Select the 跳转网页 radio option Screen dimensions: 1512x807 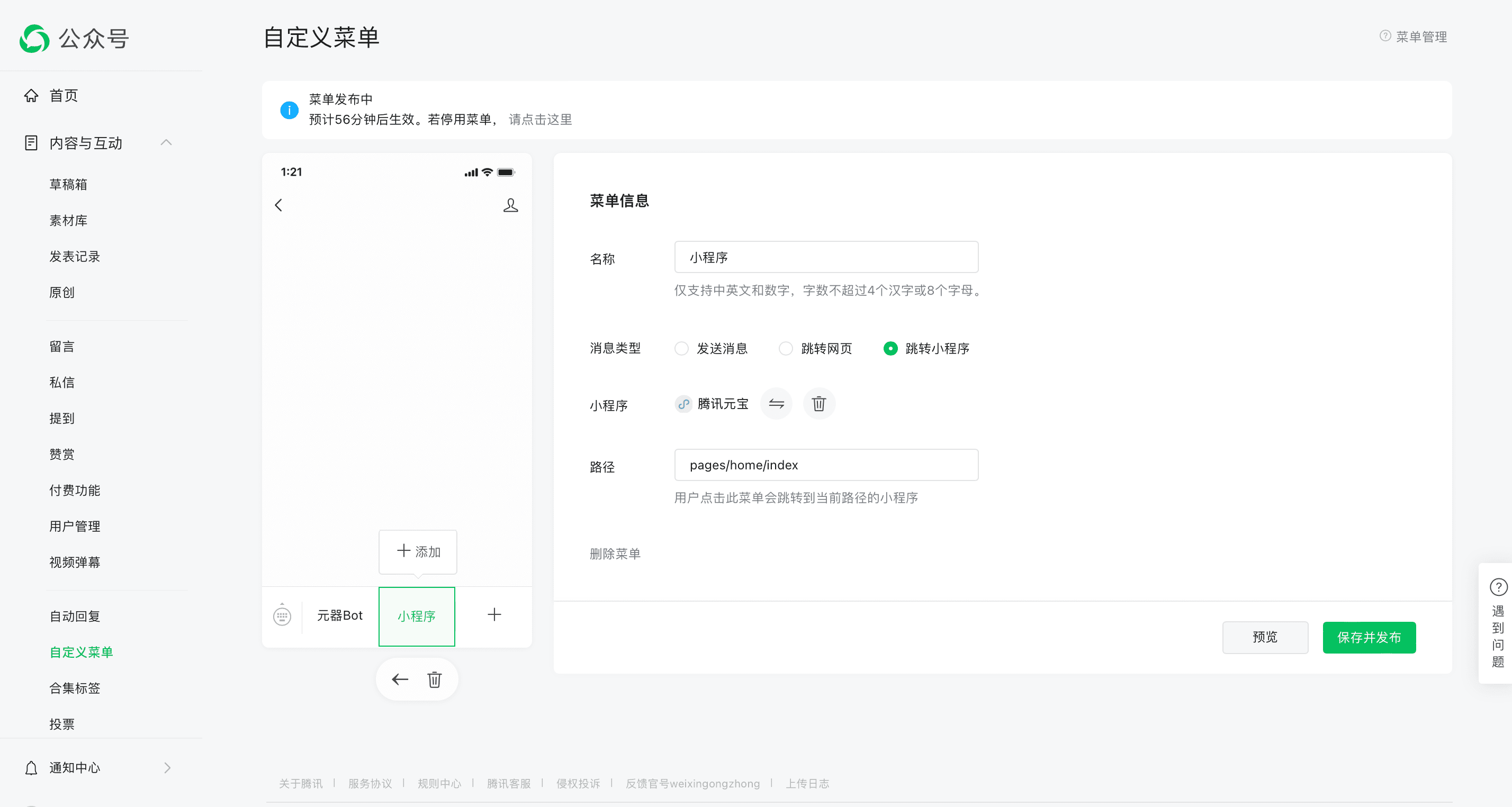(x=785, y=349)
